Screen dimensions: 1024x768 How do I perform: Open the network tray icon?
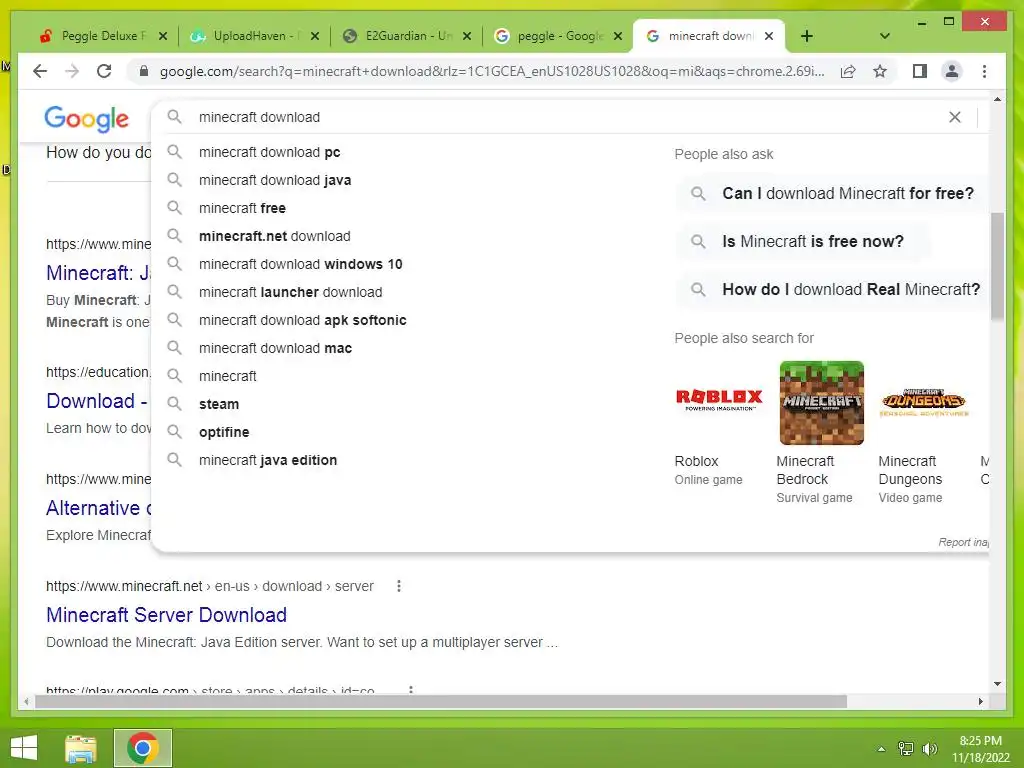point(906,749)
